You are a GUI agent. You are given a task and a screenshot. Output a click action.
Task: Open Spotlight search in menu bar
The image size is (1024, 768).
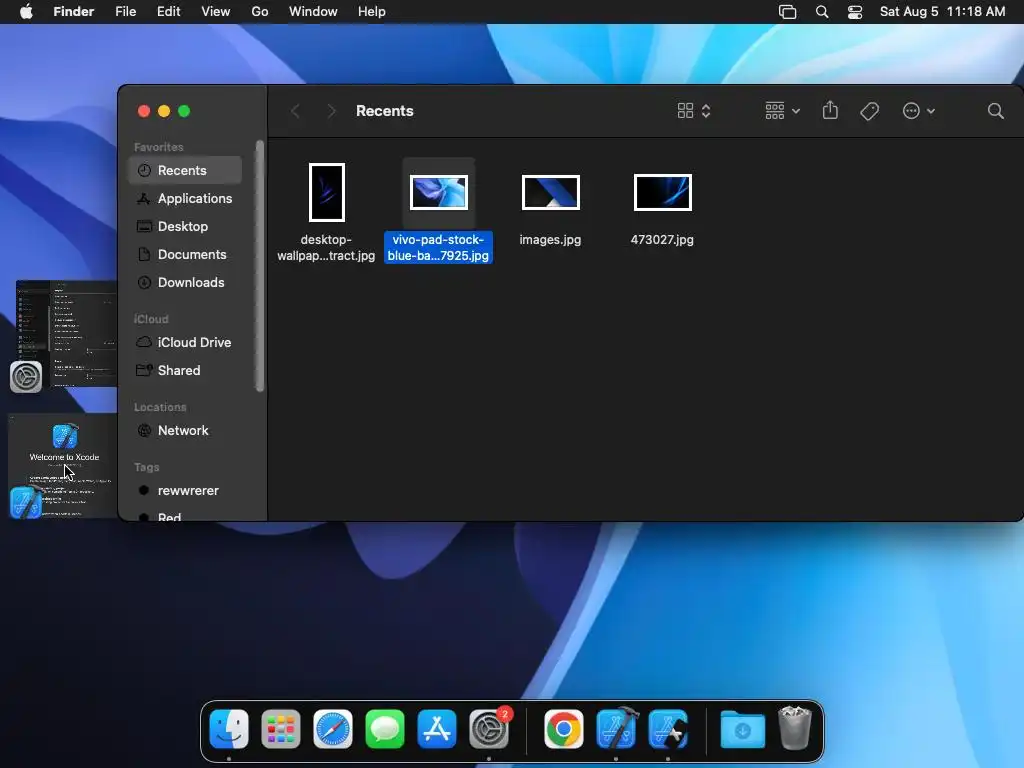click(x=822, y=12)
